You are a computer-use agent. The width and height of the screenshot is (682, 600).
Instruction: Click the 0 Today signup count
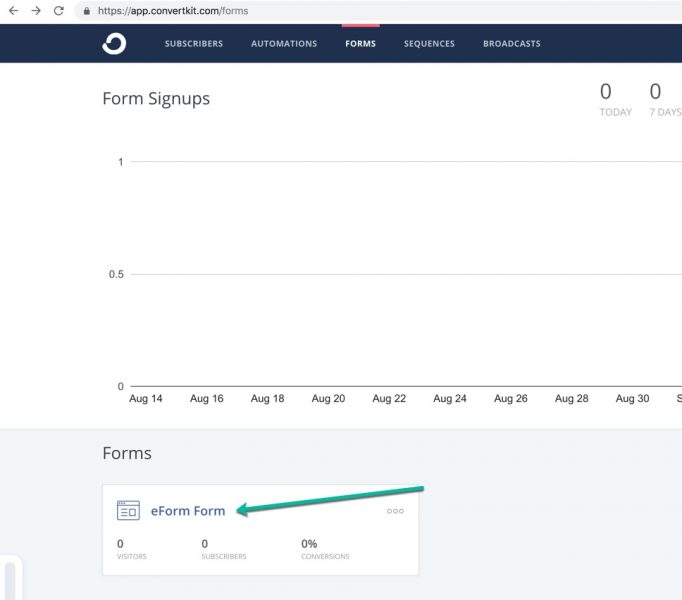click(x=615, y=100)
